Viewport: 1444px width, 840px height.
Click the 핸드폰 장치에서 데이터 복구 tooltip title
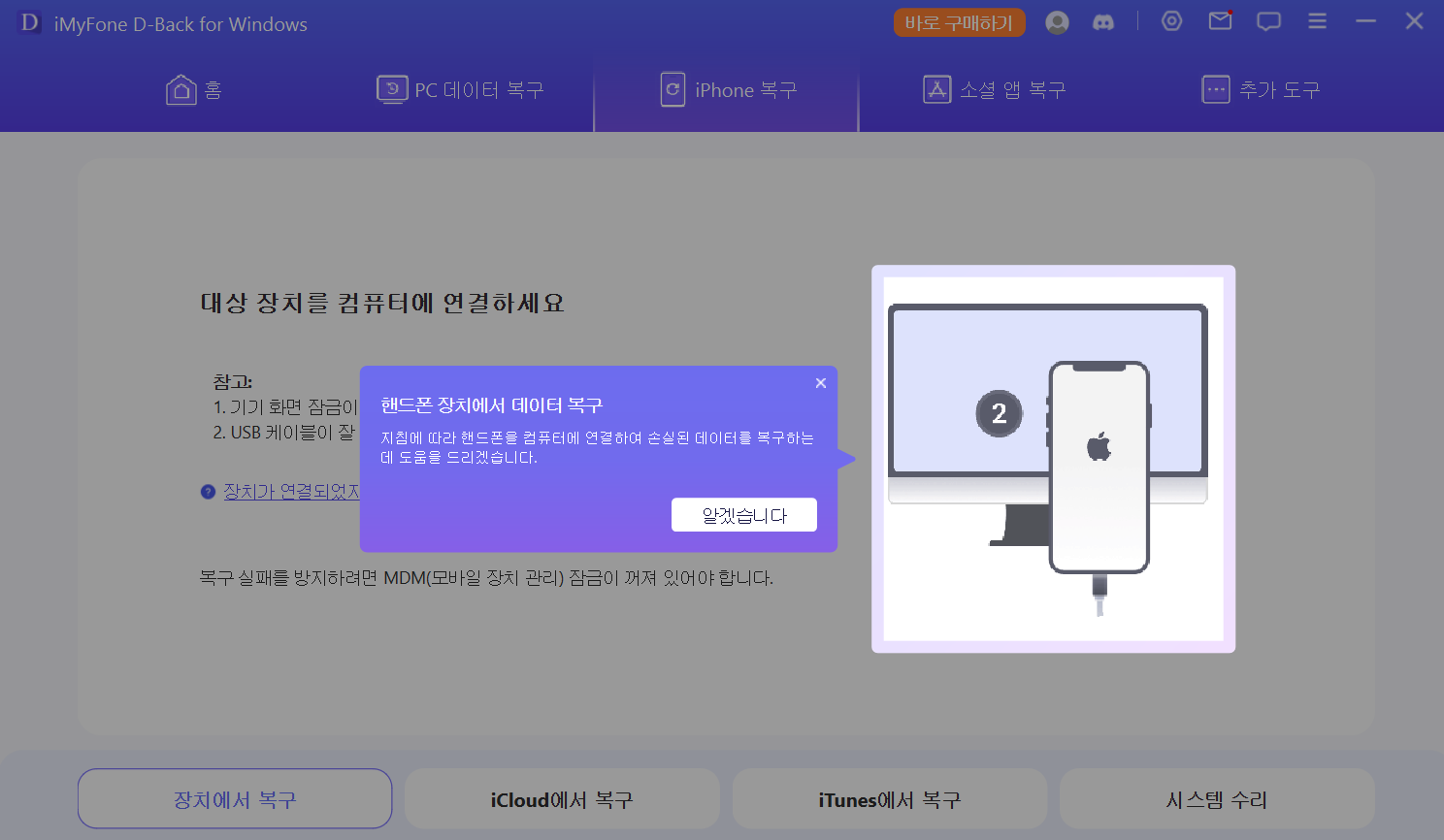tap(492, 405)
